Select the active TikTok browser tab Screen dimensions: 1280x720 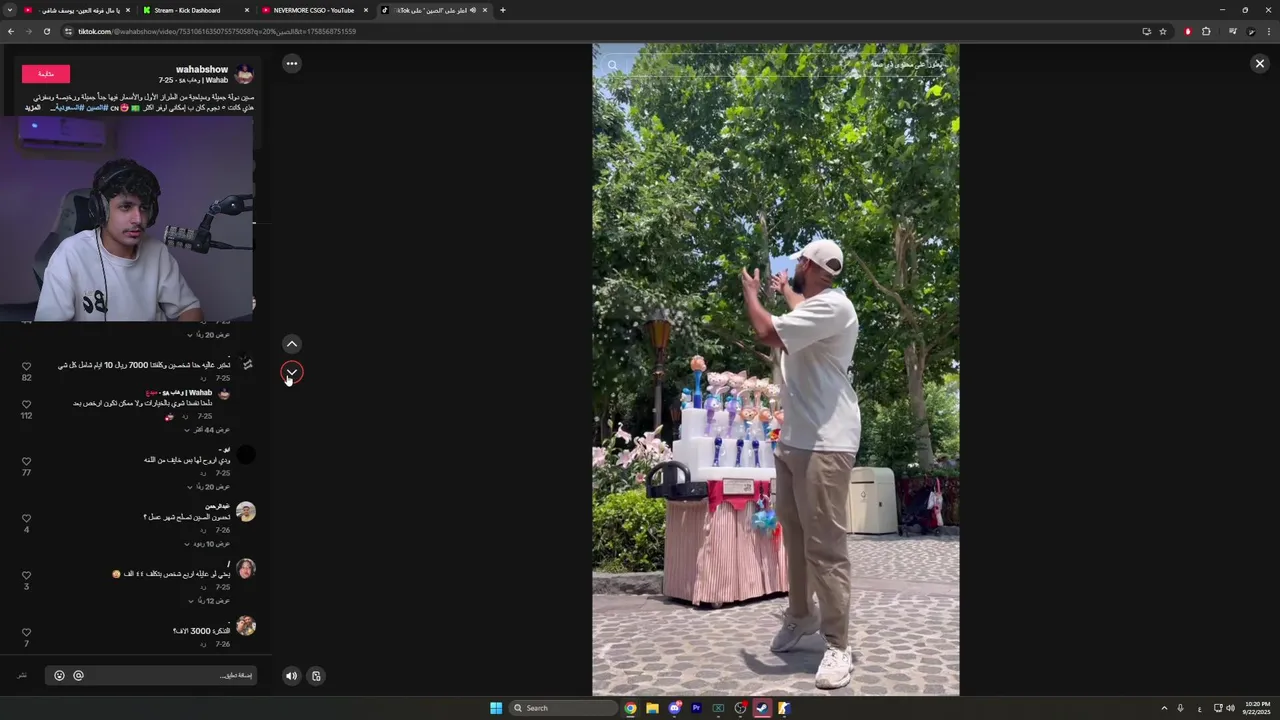(x=434, y=10)
